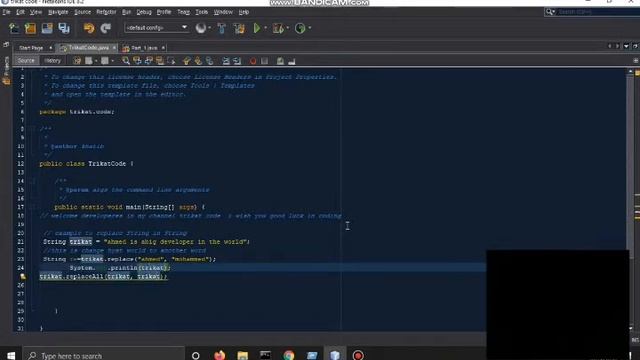Click the New Project toolbar icon
Screen dimensions: 640x360
(30, 28)
